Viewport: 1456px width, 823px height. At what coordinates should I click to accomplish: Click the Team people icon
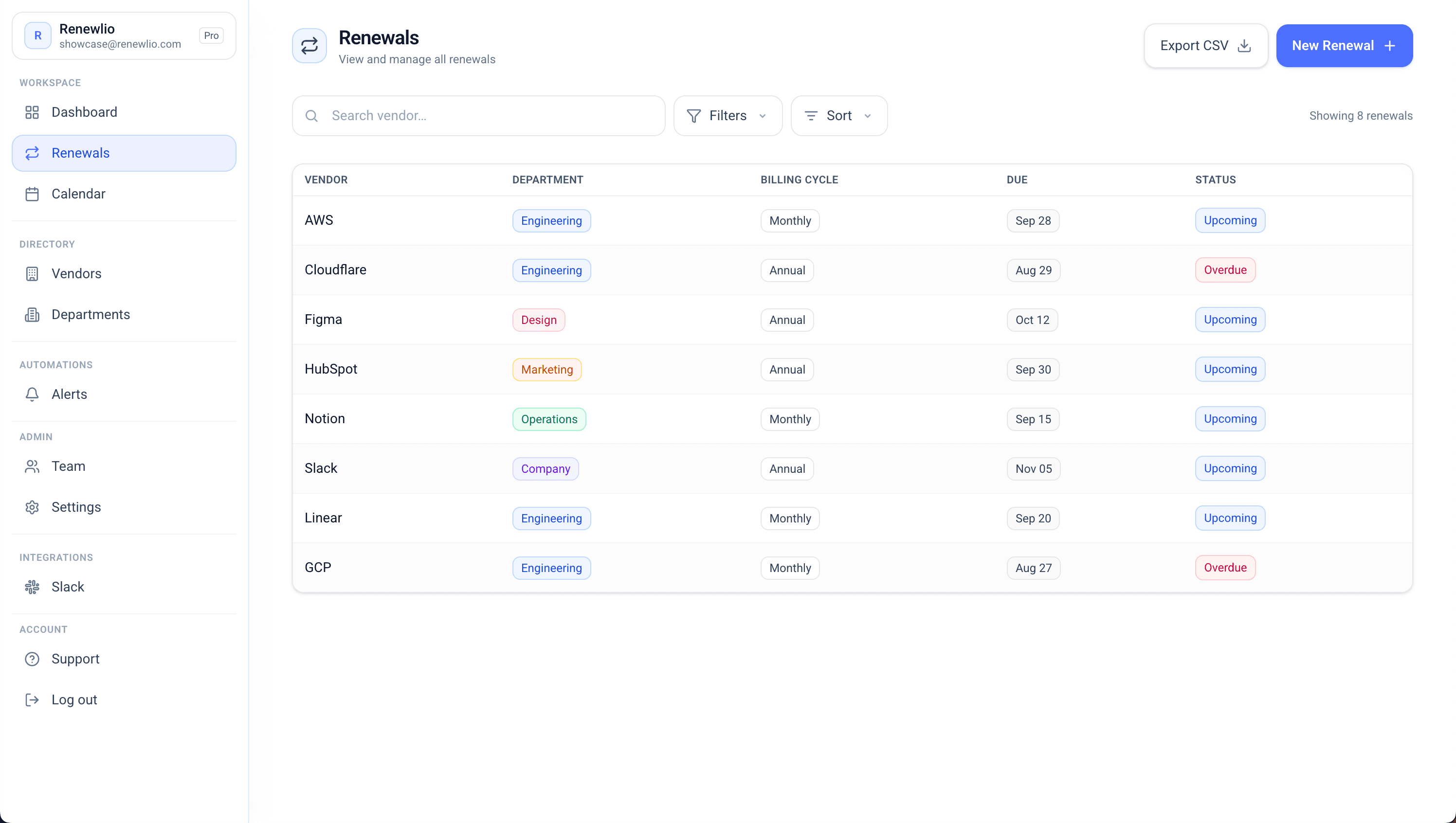point(32,466)
